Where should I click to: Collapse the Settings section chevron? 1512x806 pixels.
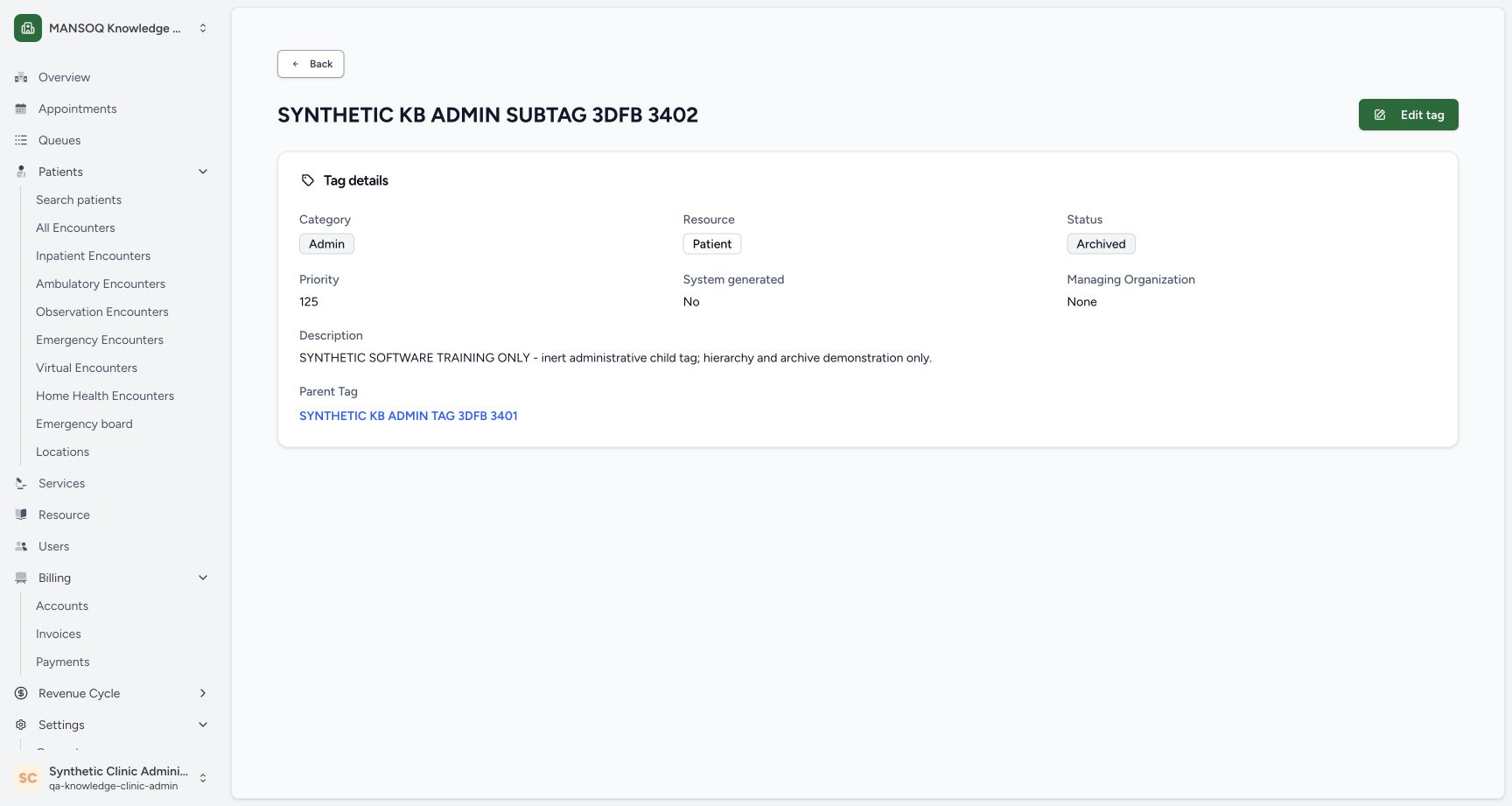203,725
